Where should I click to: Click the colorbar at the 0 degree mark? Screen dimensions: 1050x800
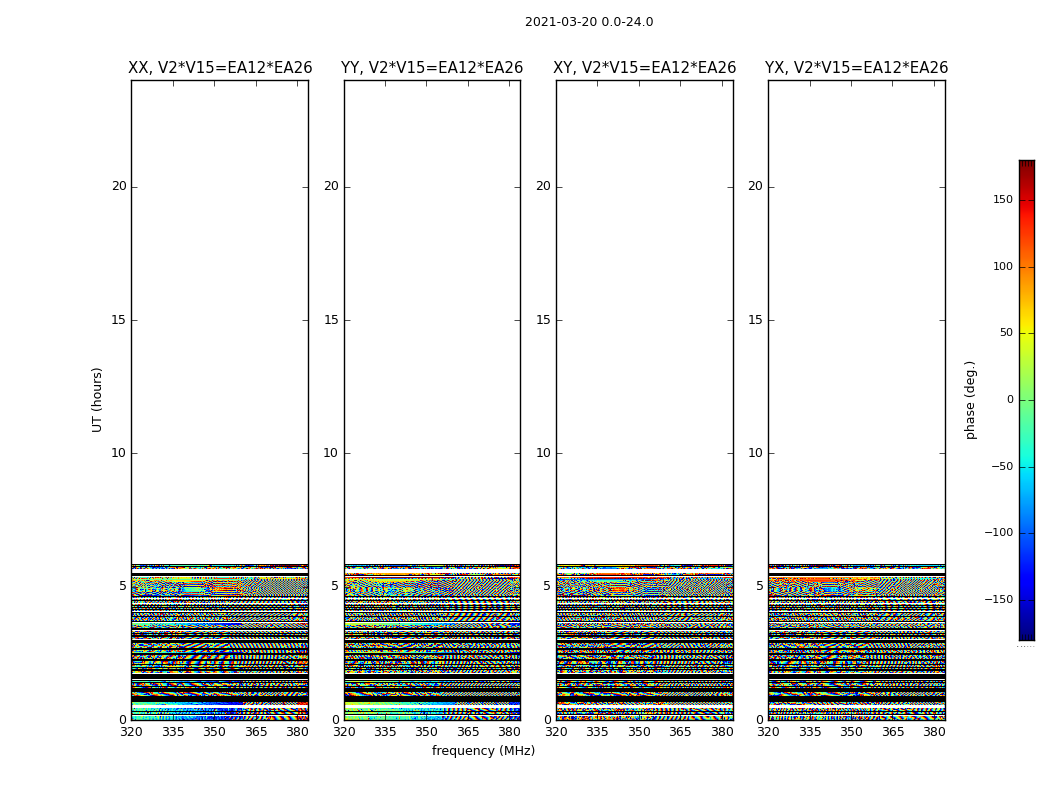1026,400
